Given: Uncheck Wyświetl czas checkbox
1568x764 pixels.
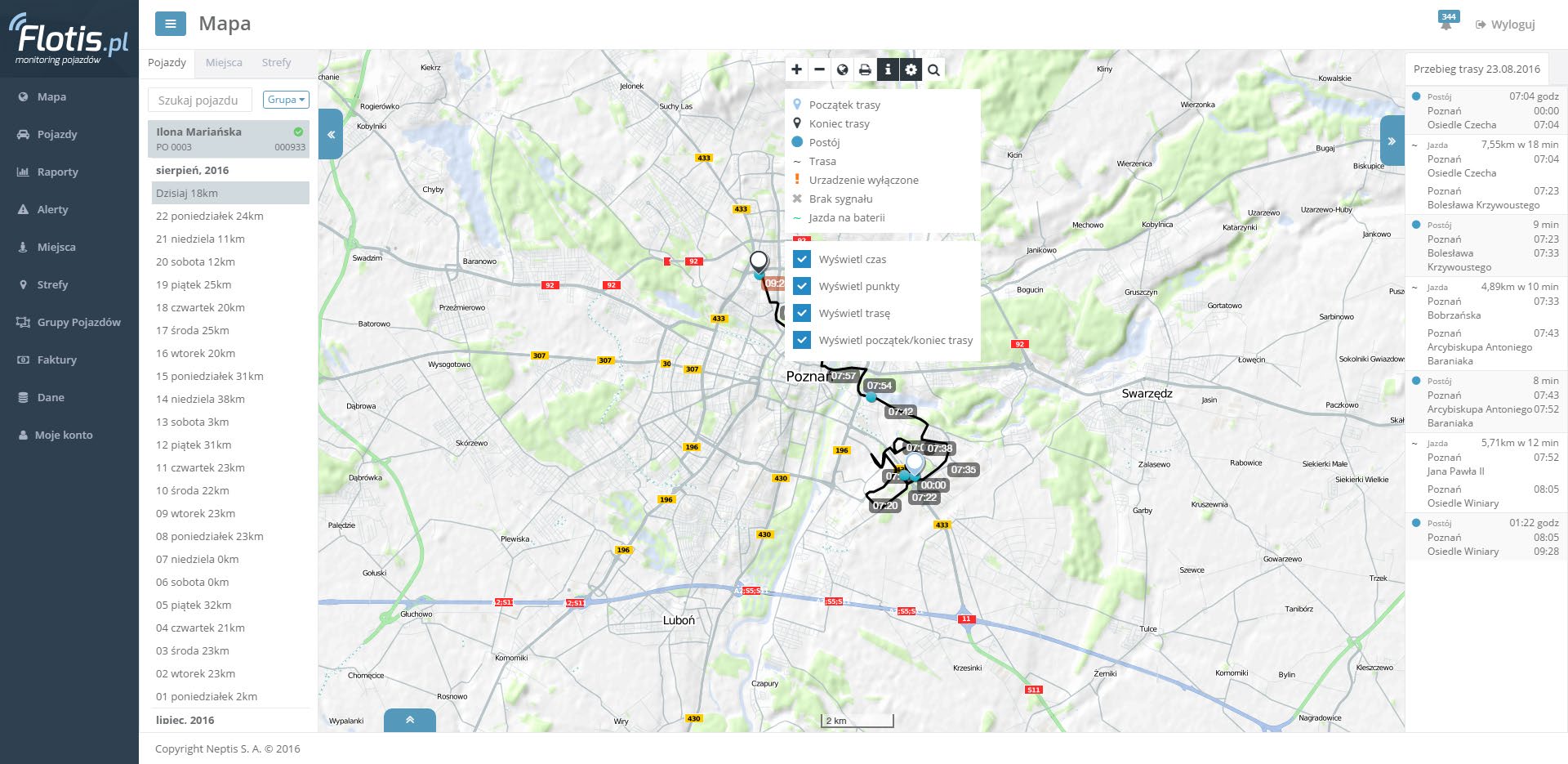Looking at the screenshot, I should (x=802, y=259).
